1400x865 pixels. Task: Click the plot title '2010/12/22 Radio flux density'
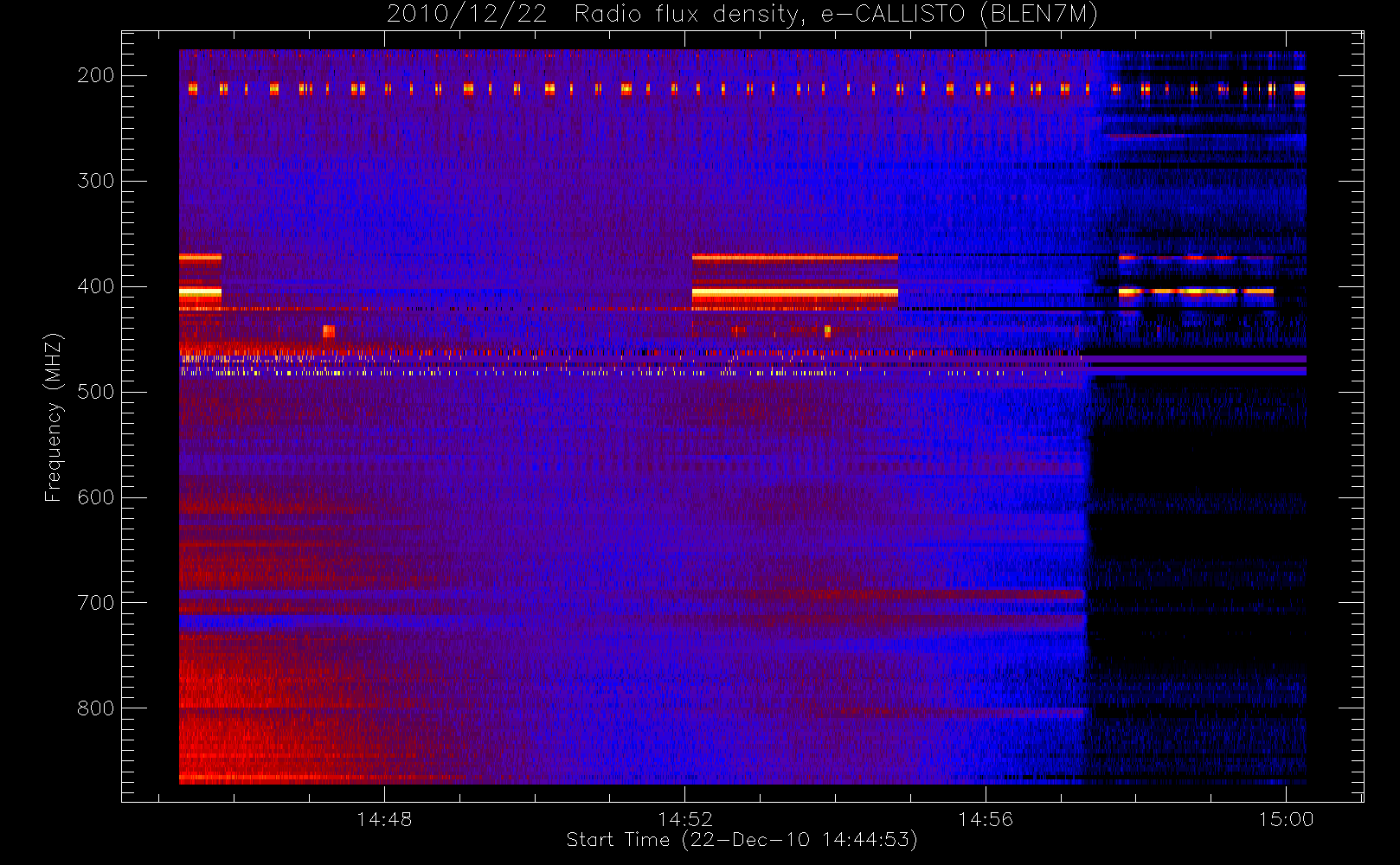(x=742, y=15)
